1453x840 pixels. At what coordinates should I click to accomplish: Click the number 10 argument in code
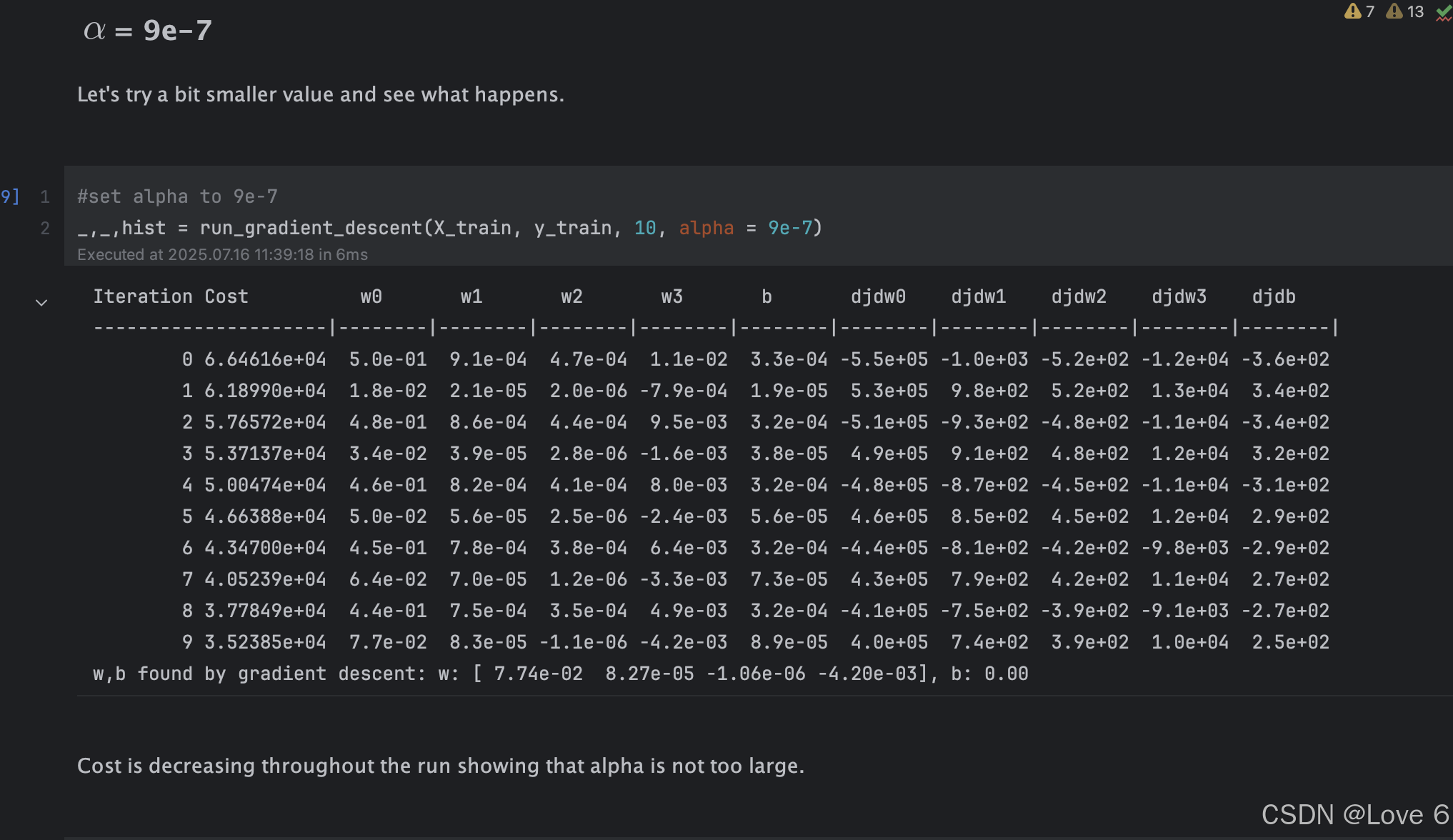pos(644,228)
